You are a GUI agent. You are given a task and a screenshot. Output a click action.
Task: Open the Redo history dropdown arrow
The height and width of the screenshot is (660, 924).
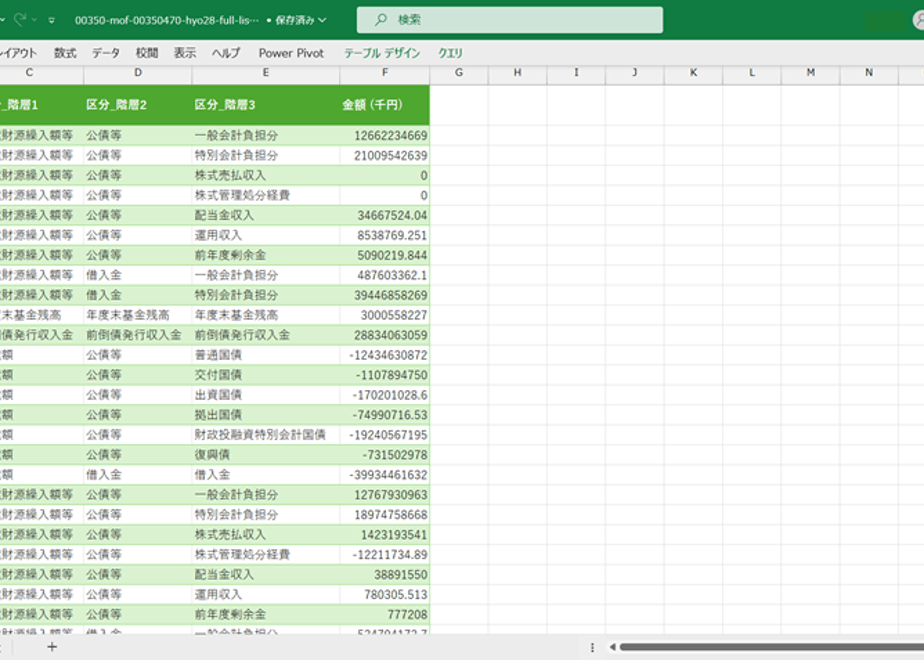34,20
